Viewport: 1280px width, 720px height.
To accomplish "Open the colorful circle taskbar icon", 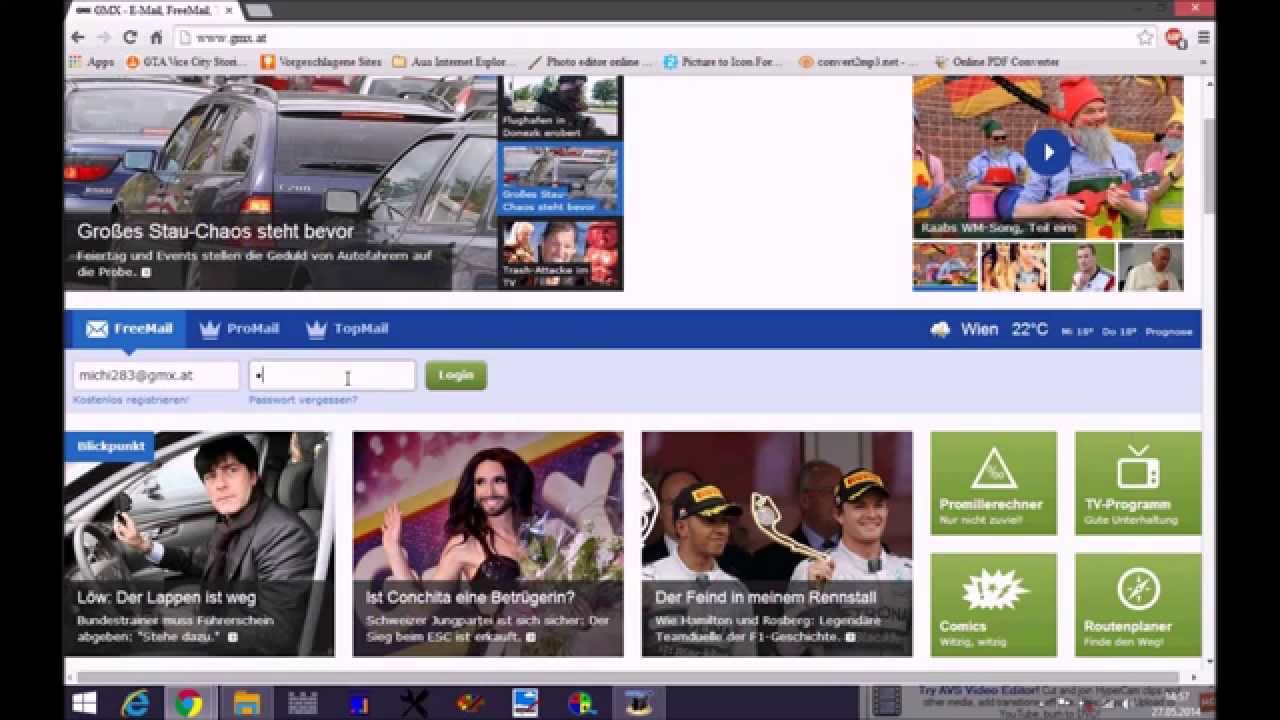I will [581, 703].
